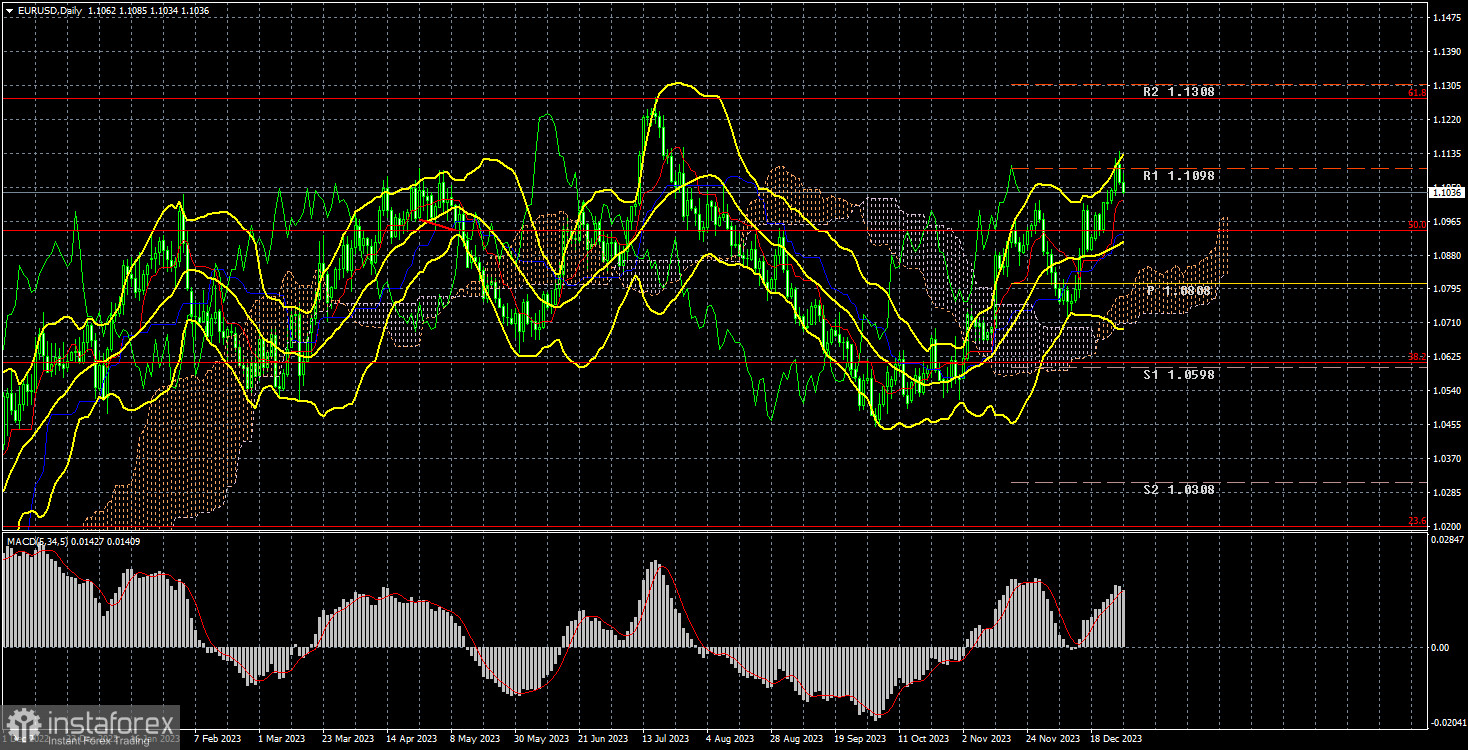Click 1.0795 on the price axis

coord(1446,289)
